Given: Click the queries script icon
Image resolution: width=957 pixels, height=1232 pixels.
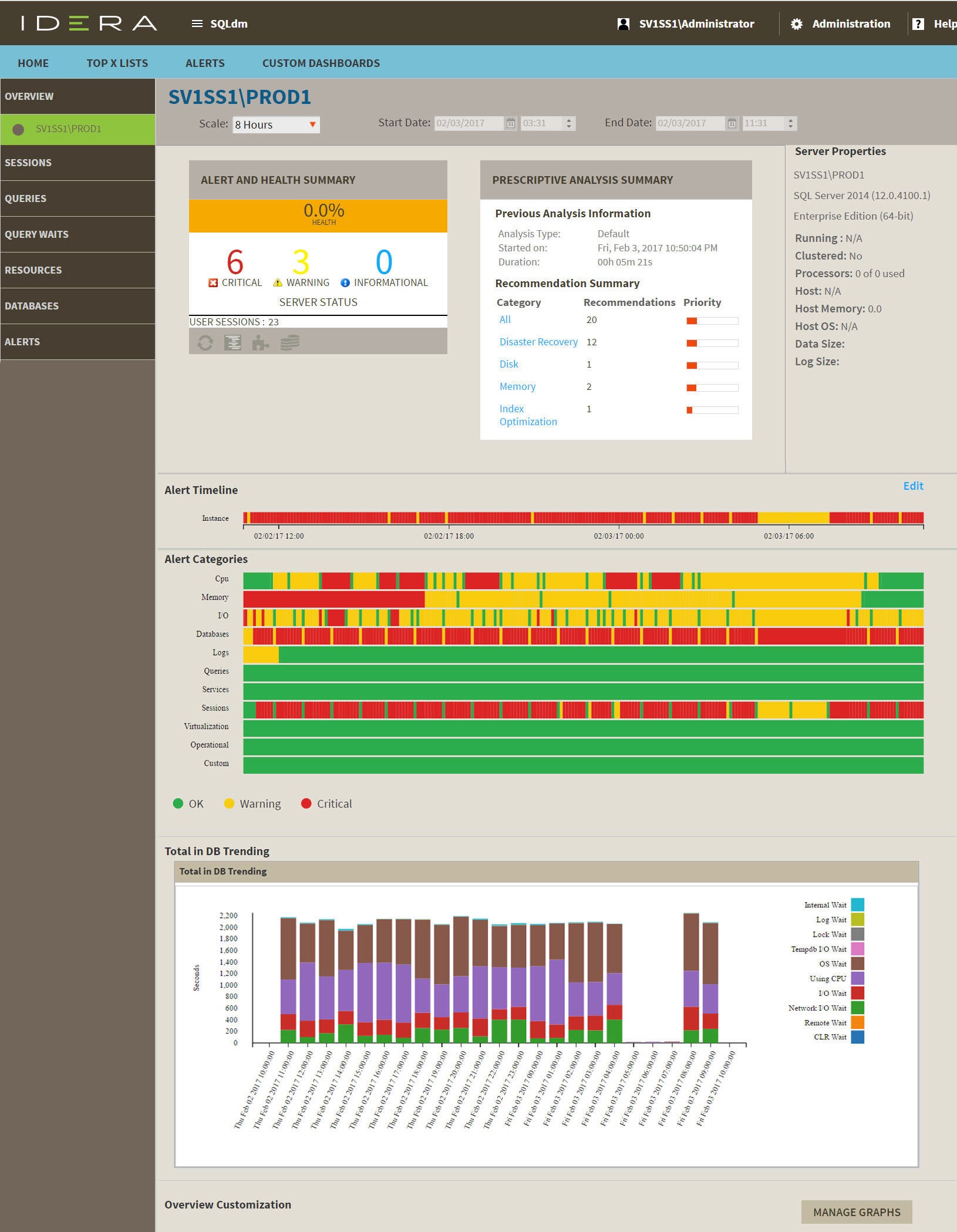Looking at the screenshot, I should click(x=233, y=342).
